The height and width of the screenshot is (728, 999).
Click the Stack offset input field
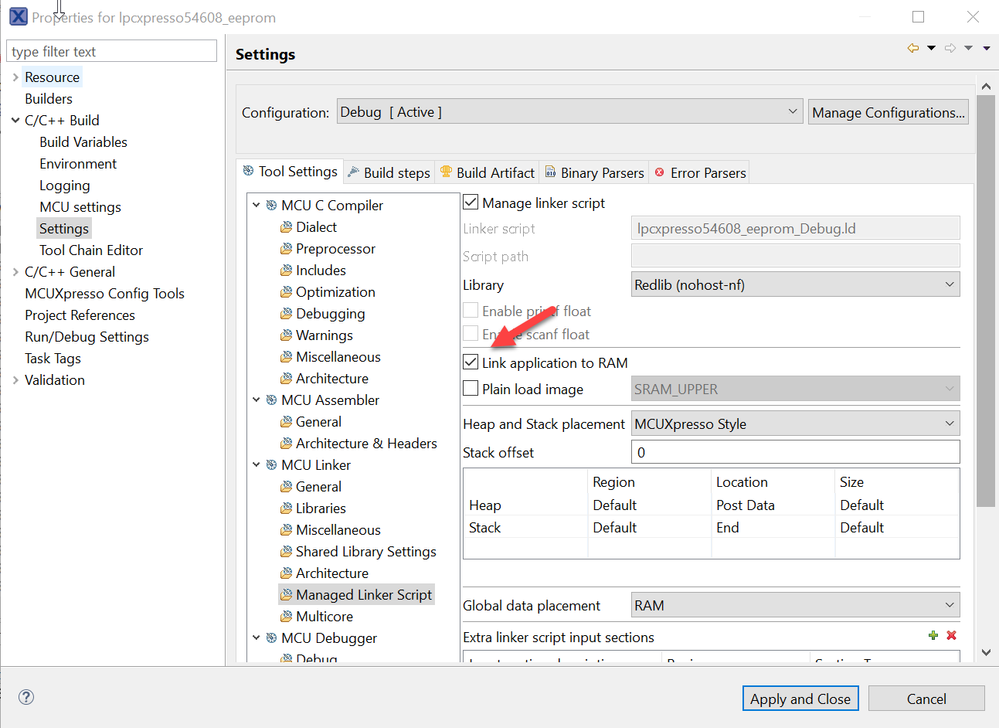tap(796, 453)
